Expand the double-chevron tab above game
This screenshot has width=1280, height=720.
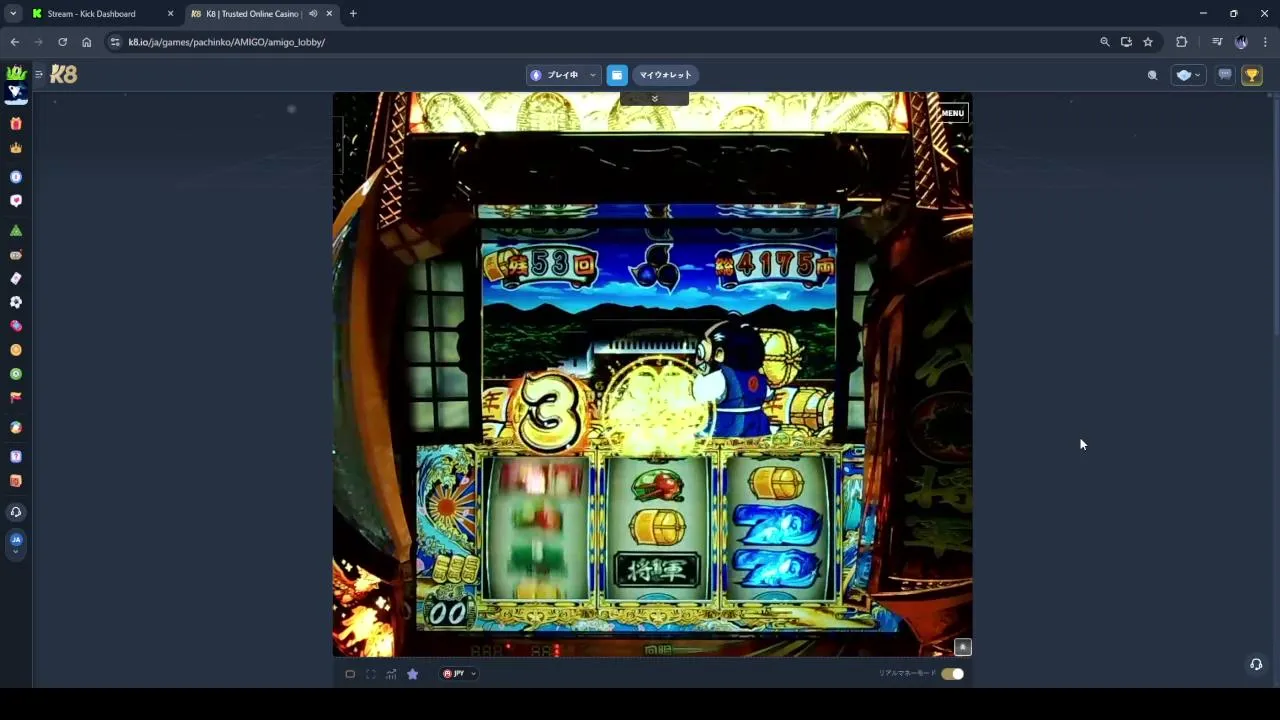[654, 98]
